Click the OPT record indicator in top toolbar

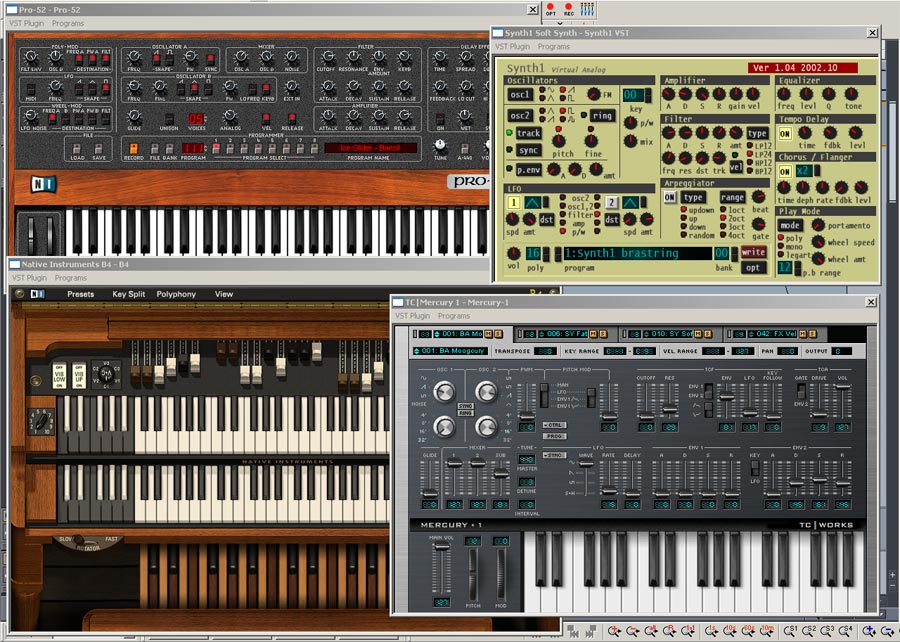click(x=550, y=9)
